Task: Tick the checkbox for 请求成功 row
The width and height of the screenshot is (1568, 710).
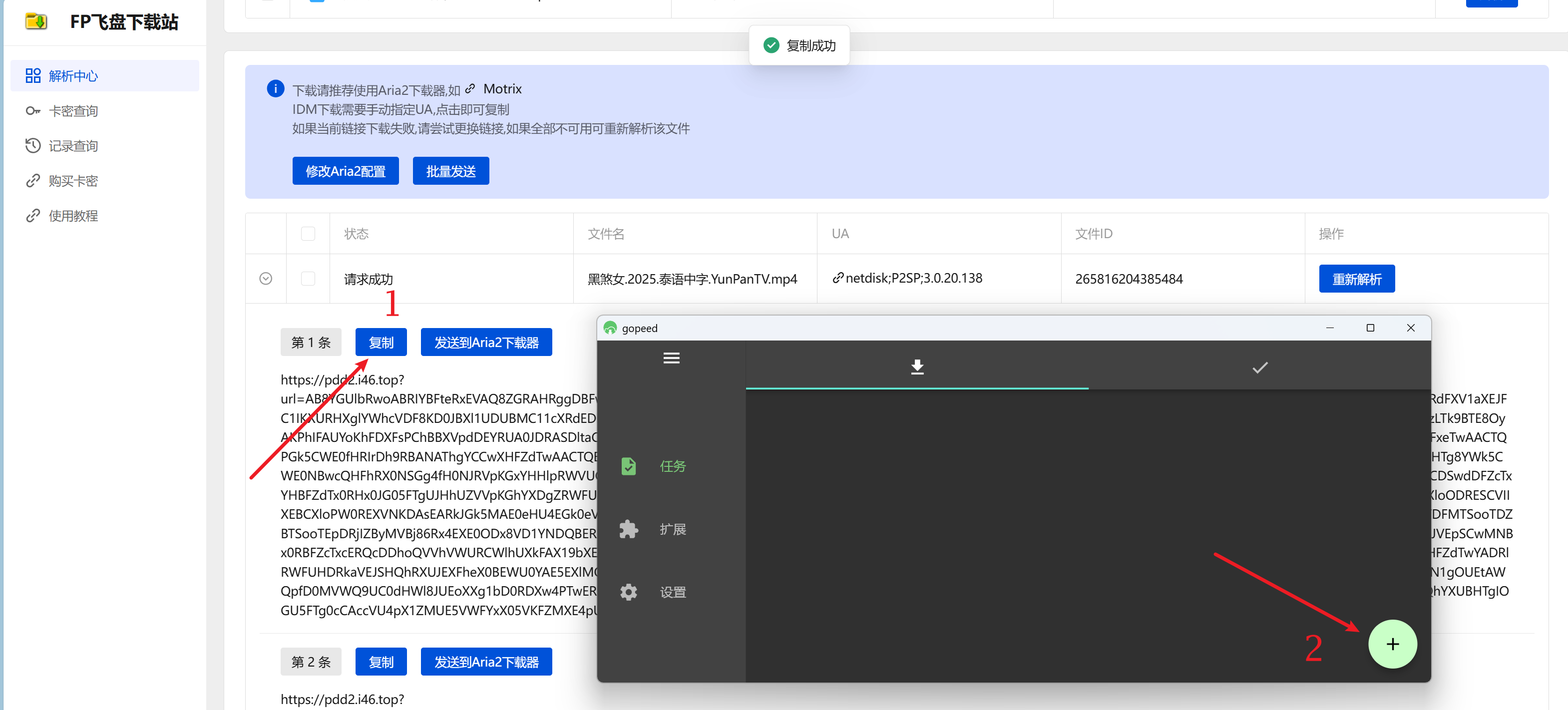Action: click(x=308, y=279)
